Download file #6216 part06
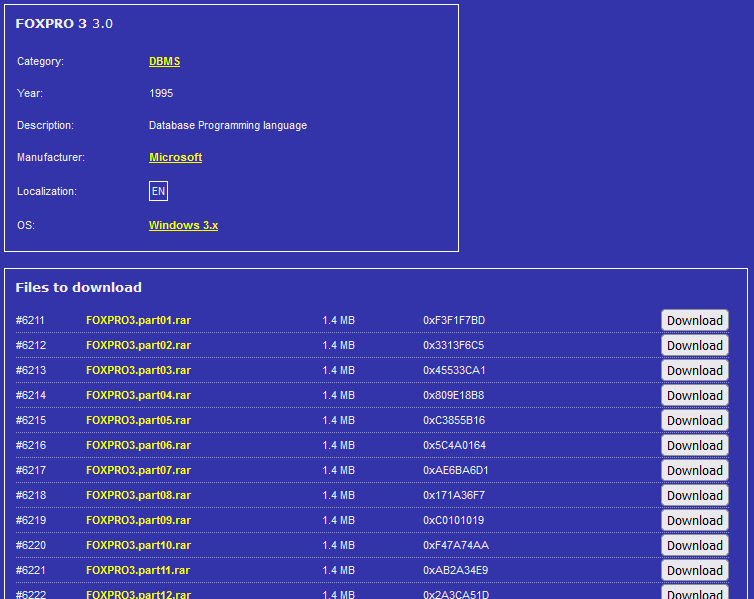 click(694, 445)
